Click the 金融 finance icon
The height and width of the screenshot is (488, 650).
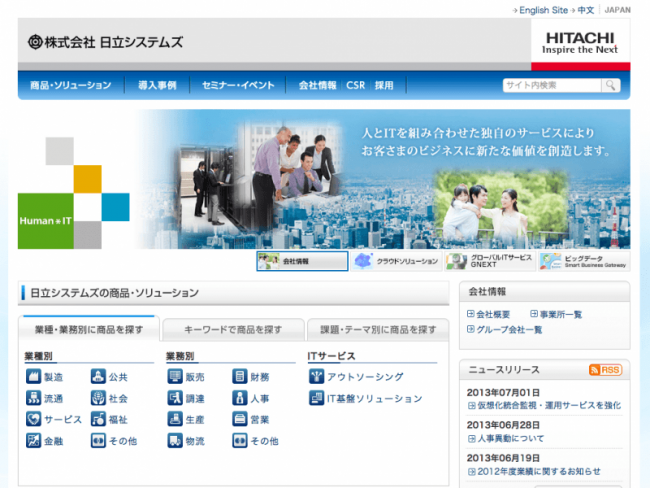[33, 441]
